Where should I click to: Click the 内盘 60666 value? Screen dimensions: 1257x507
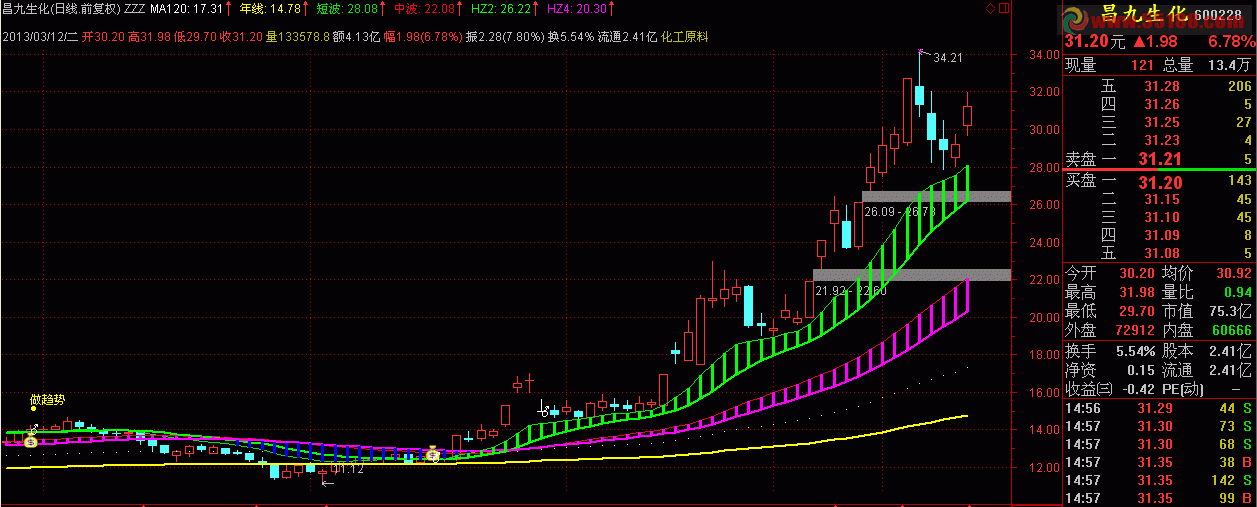pyautogui.click(x=1232, y=331)
